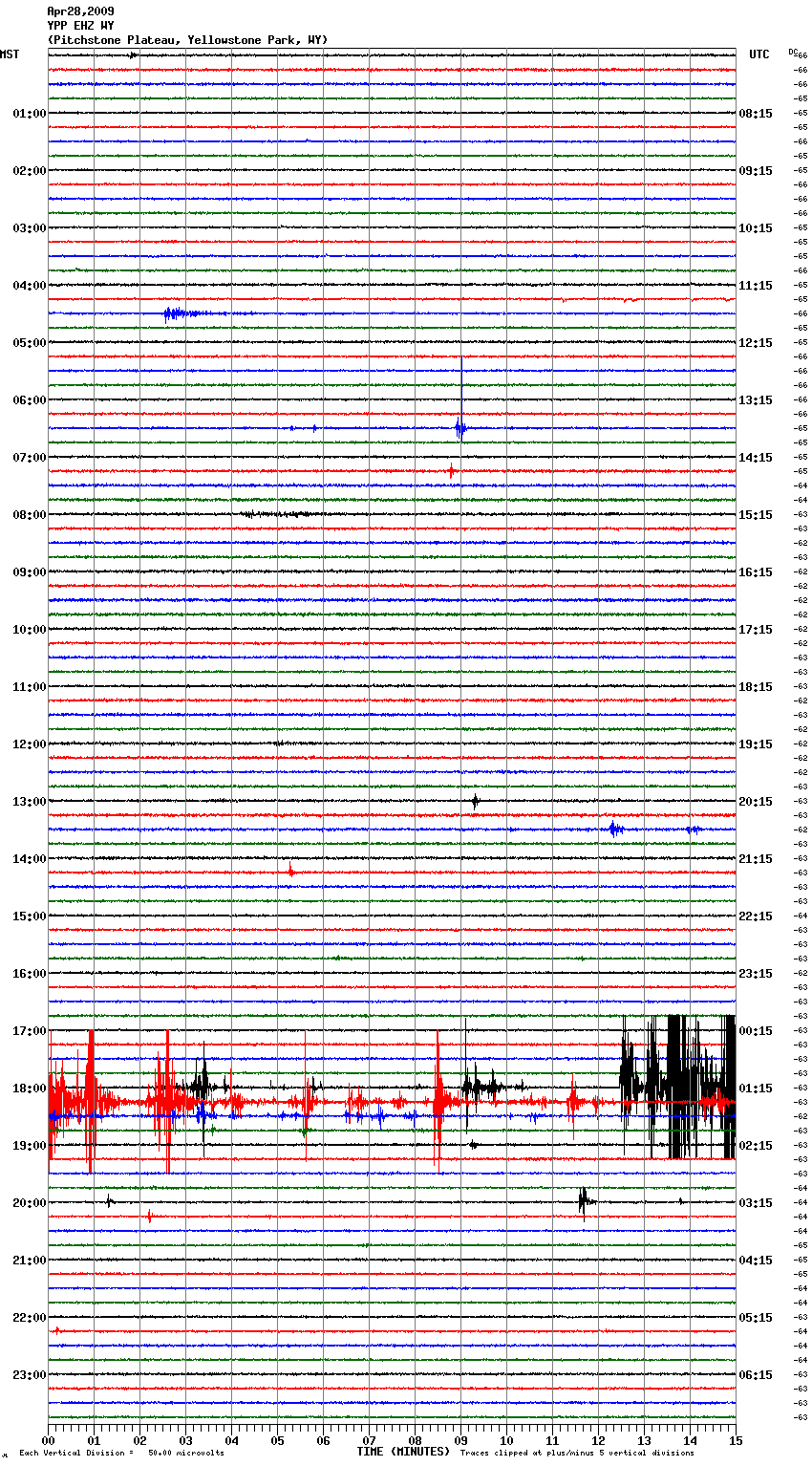Click the Pitchstone Plateau, Yellowstone Park location title
Screen dimensions: 812x1466
tap(187, 40)
